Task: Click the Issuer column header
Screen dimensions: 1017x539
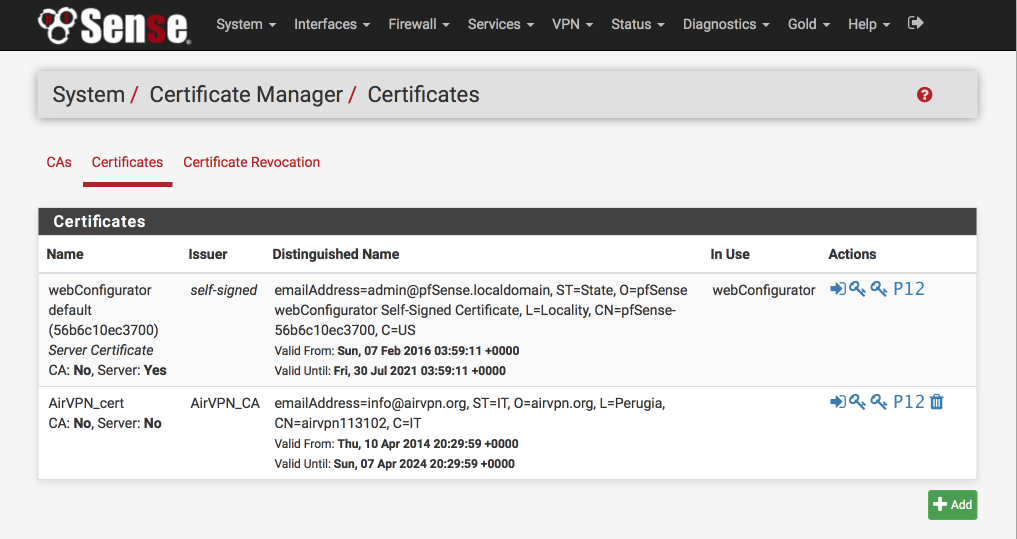Action: click(208, 254)
